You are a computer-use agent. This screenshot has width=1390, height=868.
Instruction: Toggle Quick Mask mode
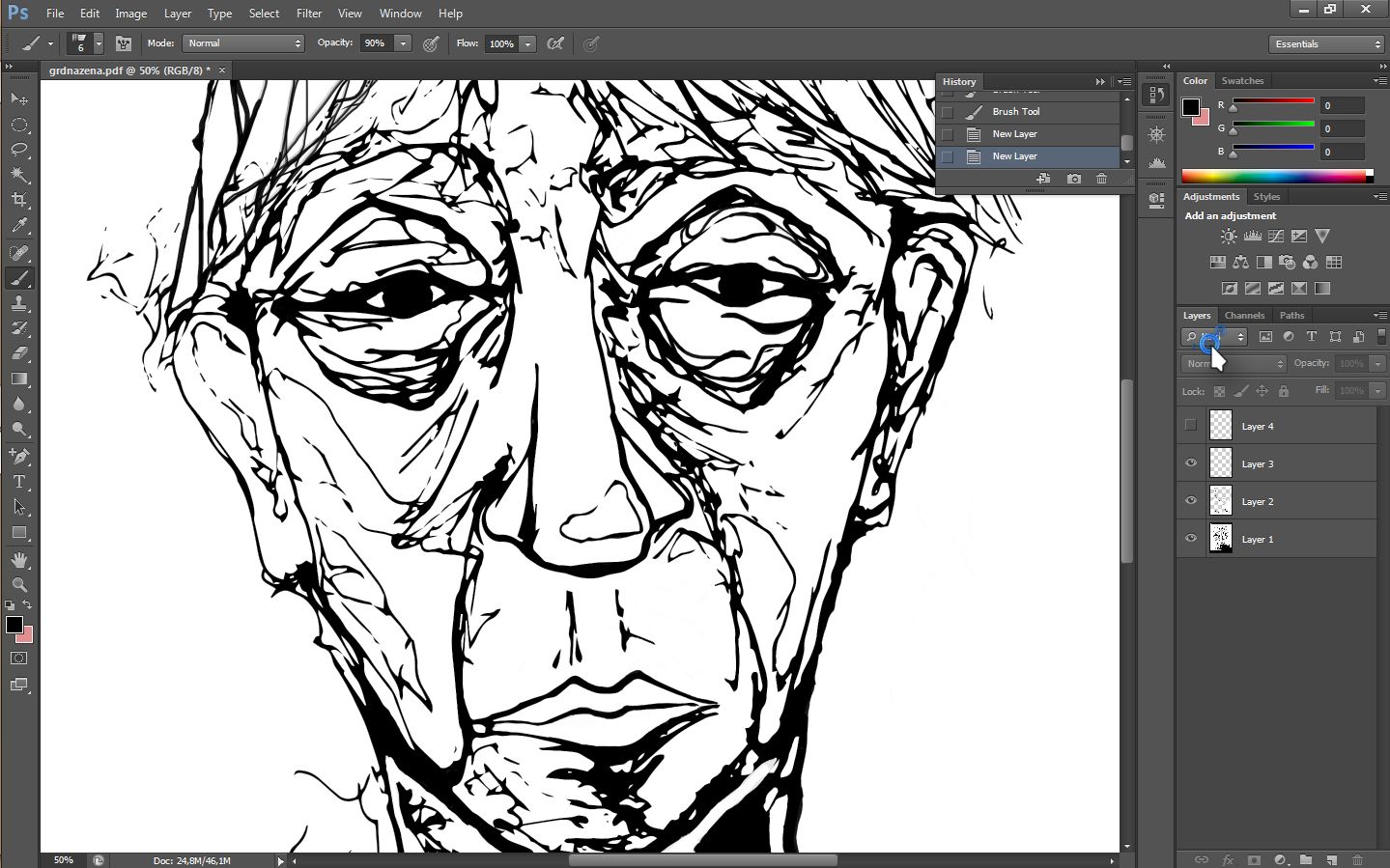(x=19, y=658)
